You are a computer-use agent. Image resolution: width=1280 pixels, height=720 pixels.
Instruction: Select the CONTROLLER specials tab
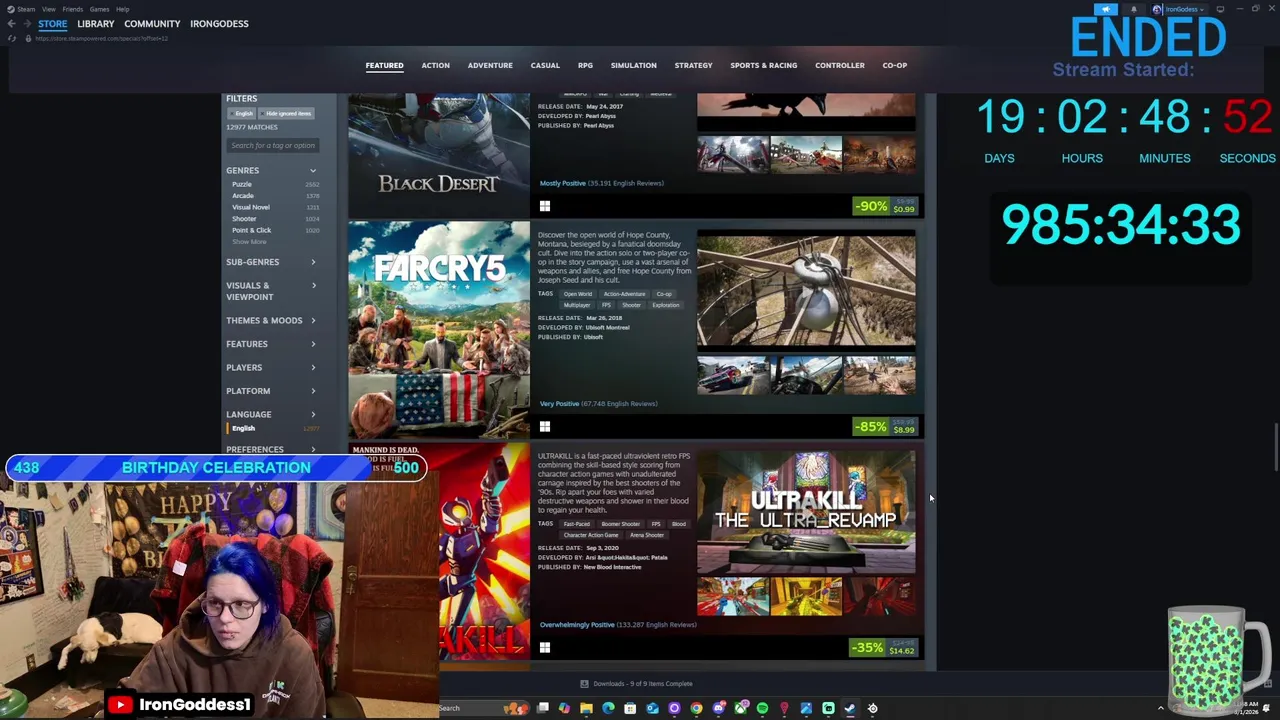tap(840, 65)
